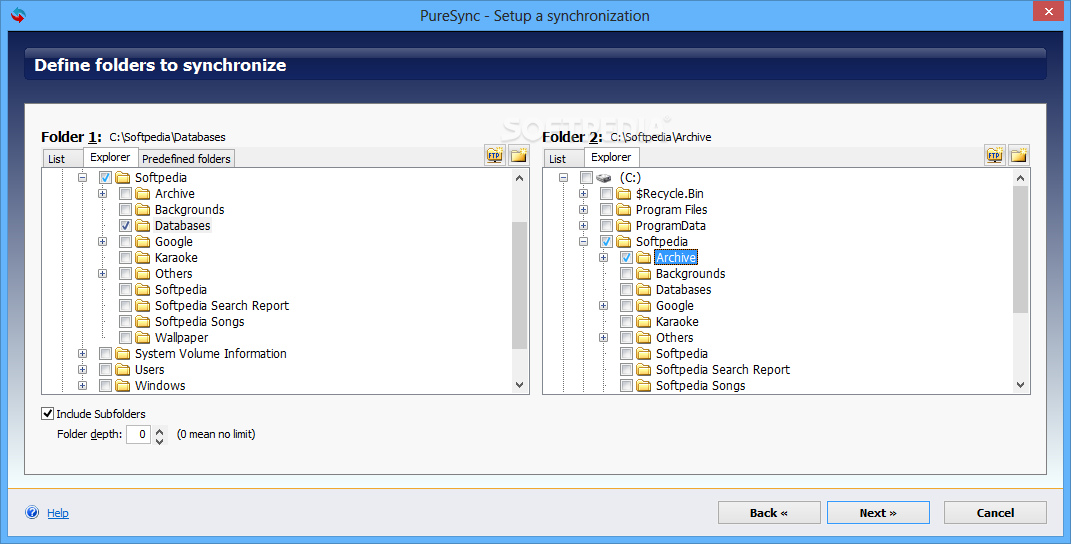Select Softpedia Songs in Folder 1 tree
Viewport: 1071px width, 544px height.
pyautogui.click(x=199, y=322)
